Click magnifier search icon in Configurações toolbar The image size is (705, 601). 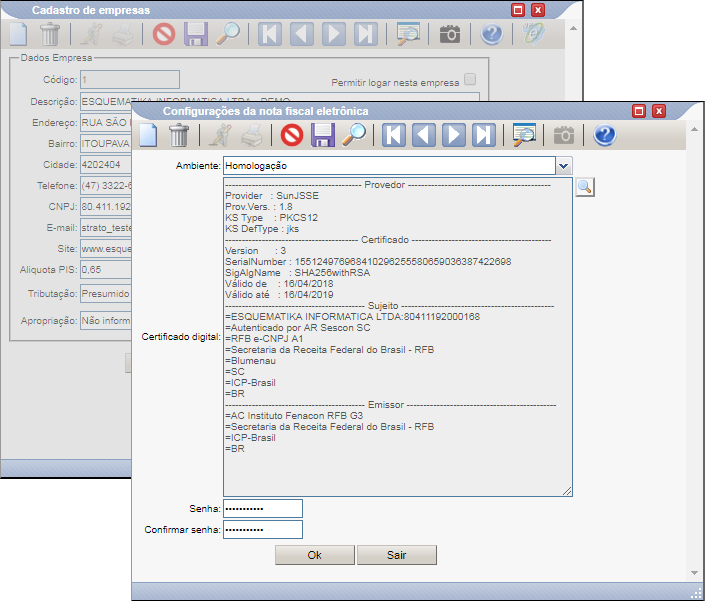pyautogui.click(x=354, y=135)
